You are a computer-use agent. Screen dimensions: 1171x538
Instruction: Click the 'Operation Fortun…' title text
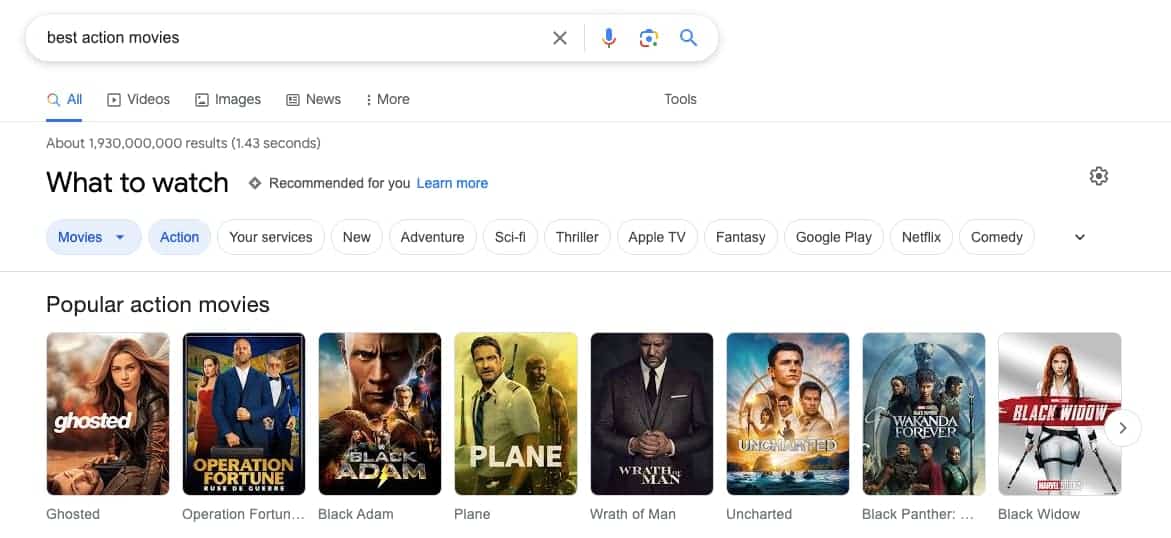coord(243,514)
